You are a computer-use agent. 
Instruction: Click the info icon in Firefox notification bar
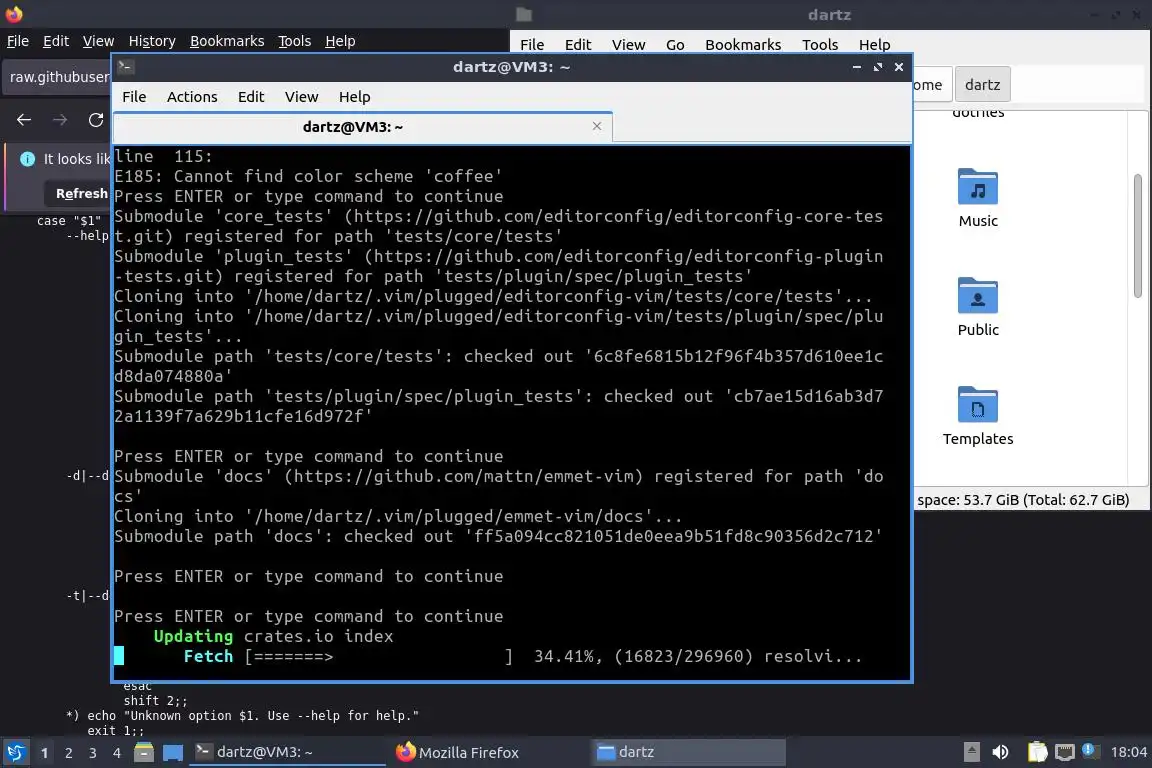click(27, 159)
